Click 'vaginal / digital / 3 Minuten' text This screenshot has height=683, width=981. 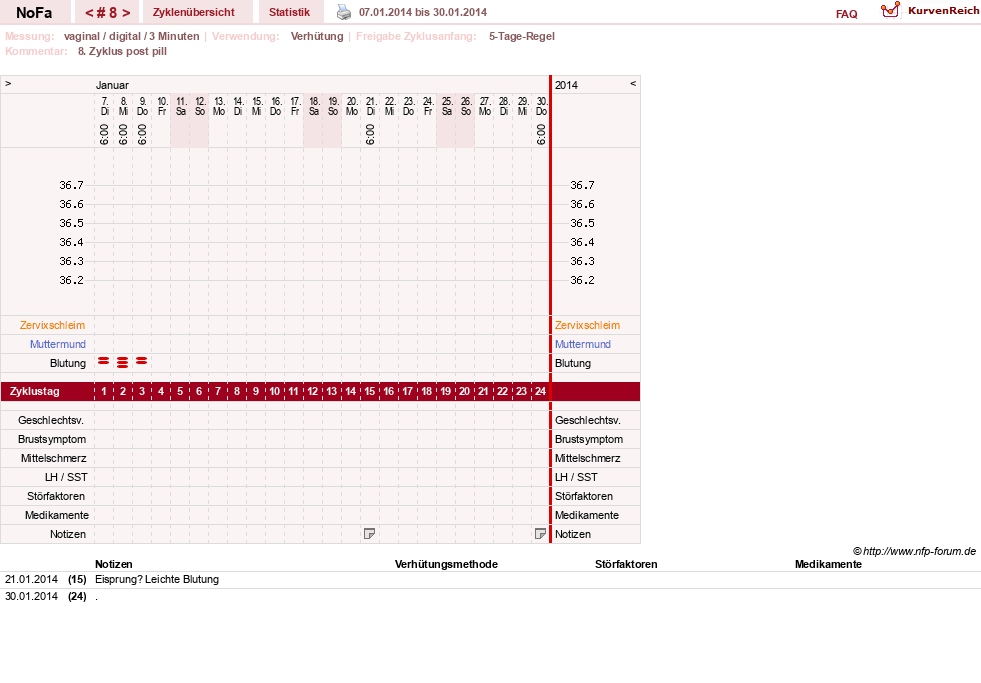pos(131,36)
